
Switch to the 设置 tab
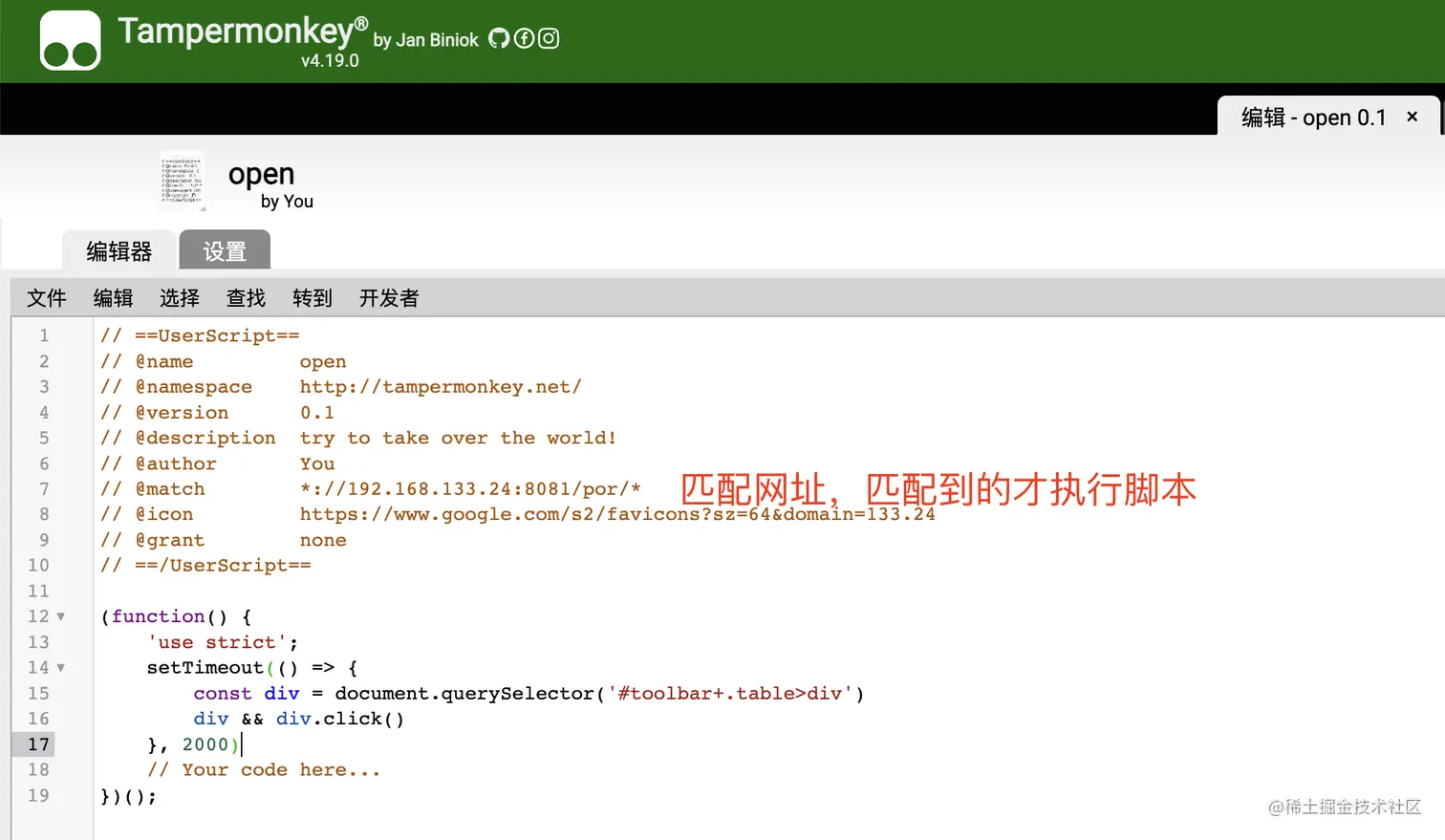(x=225, y=251)
